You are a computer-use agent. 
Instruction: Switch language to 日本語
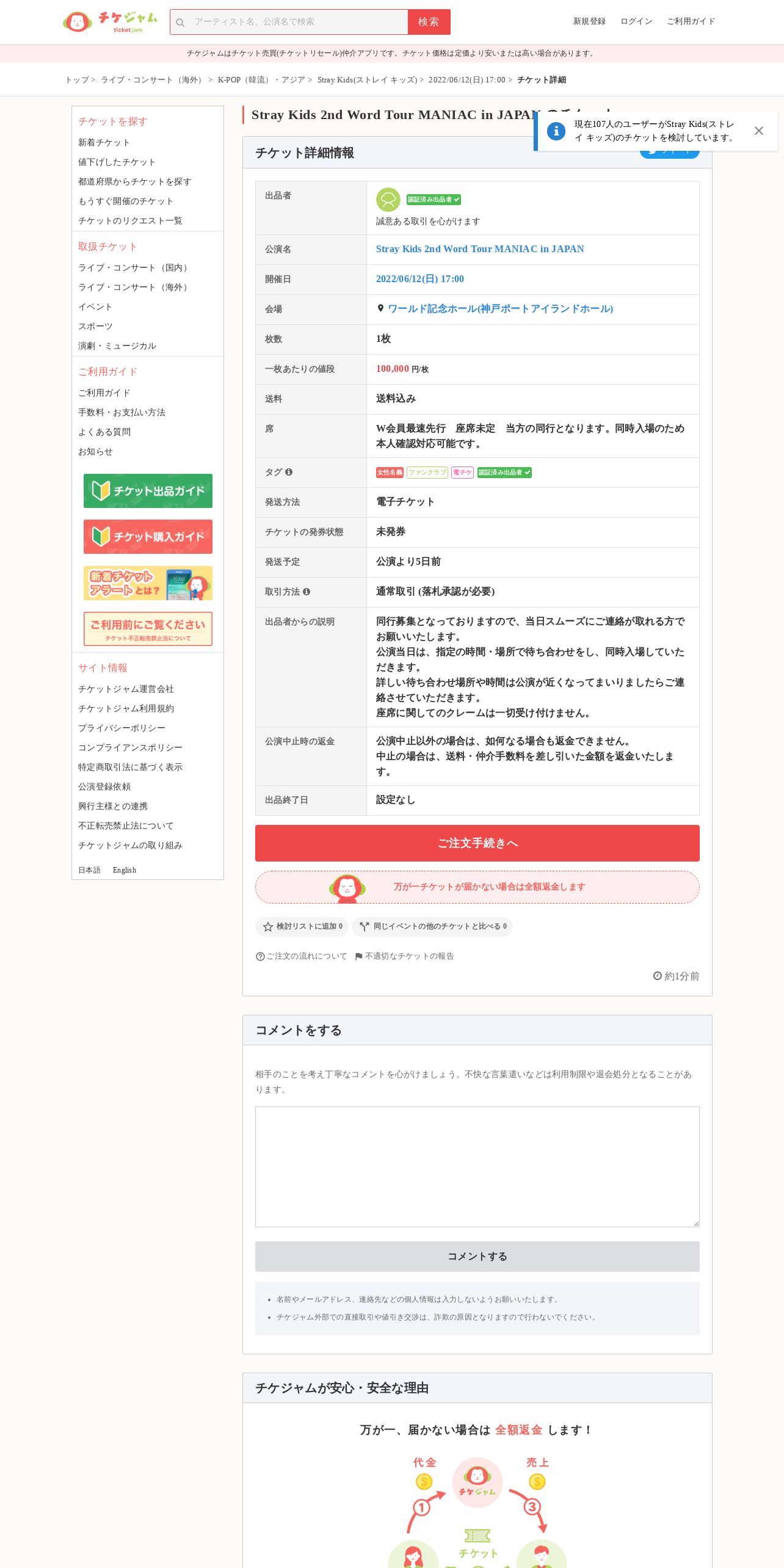(89, 870)
